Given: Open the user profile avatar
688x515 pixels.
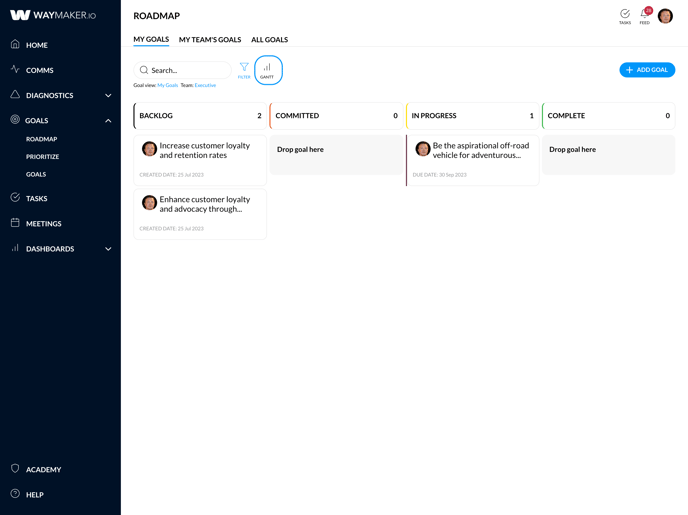Looking at the screenshot, I should click(665, 16).
